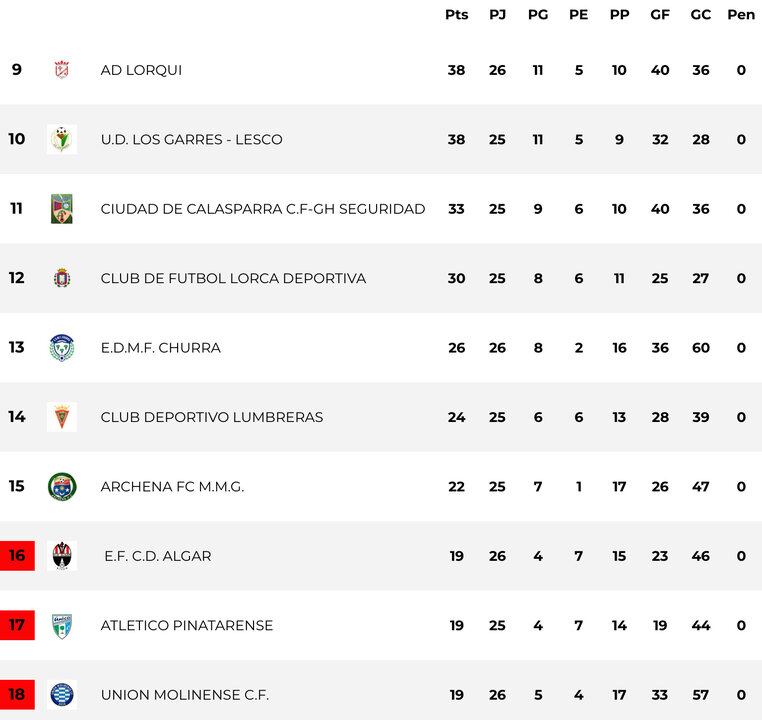Click the E.F. C.D. Algar crest
This screenshot has width=762, height=720.
(62, 556)
